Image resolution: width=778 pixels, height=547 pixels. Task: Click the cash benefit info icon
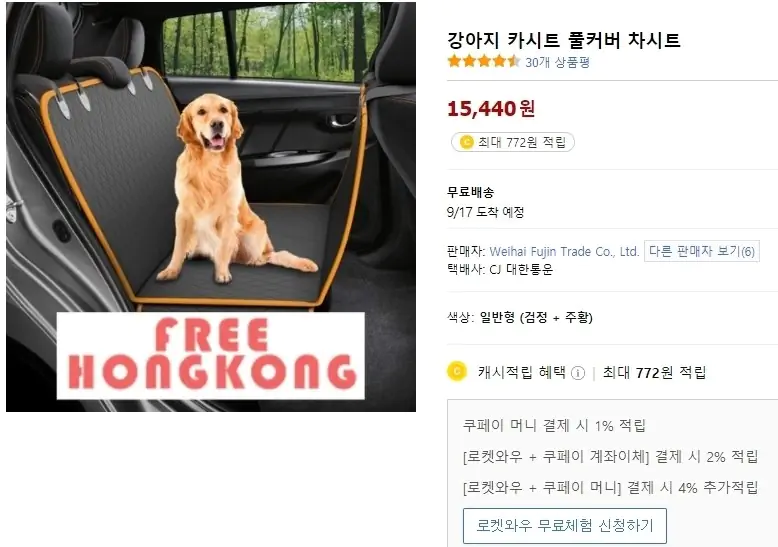click(x=578, y=373)
